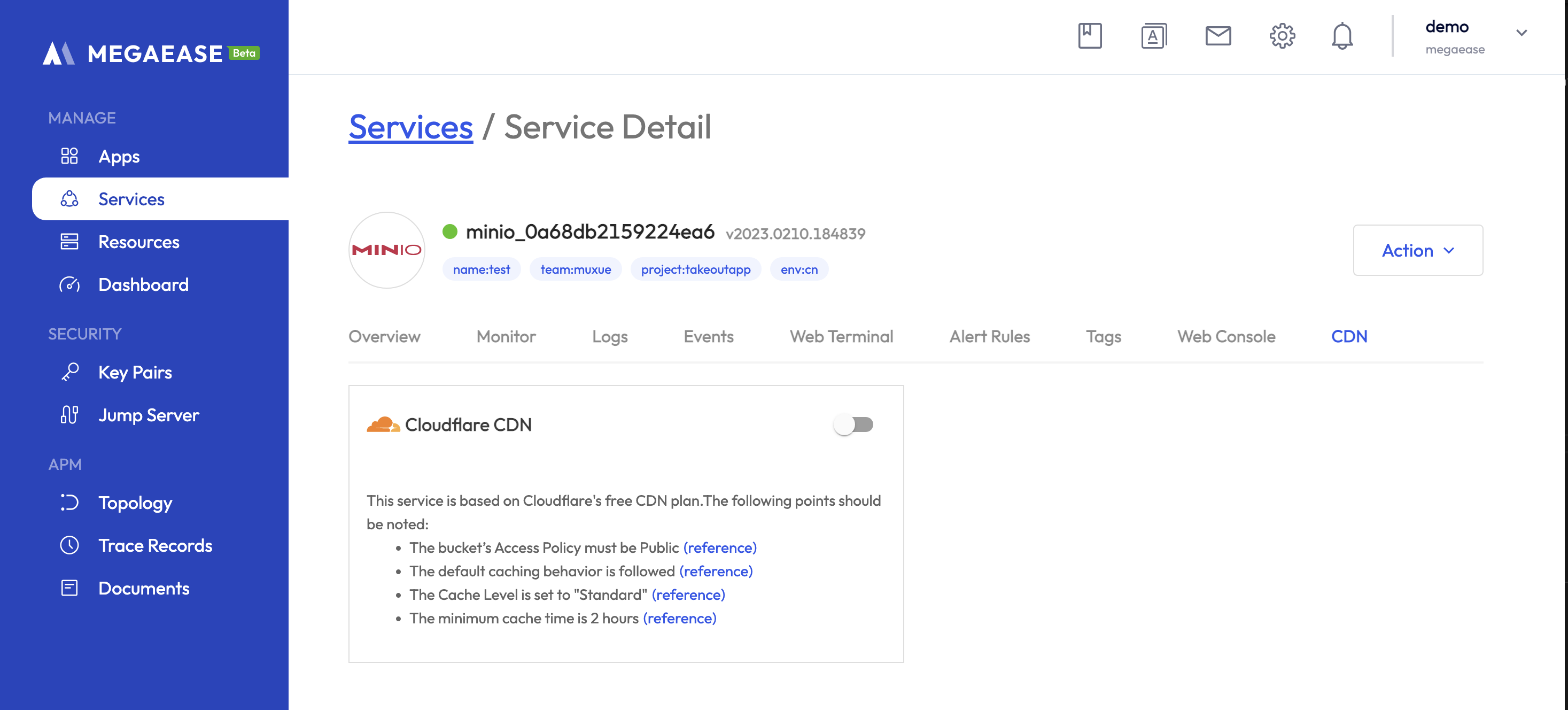Viewport: 1568px width, 710px height.
Task: Open the settings gear icon
Action: 1282,35
